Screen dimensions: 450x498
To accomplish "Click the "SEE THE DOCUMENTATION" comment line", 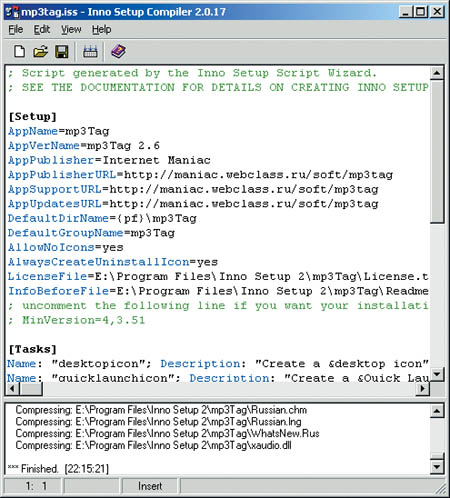I will [x=218, y=88].
